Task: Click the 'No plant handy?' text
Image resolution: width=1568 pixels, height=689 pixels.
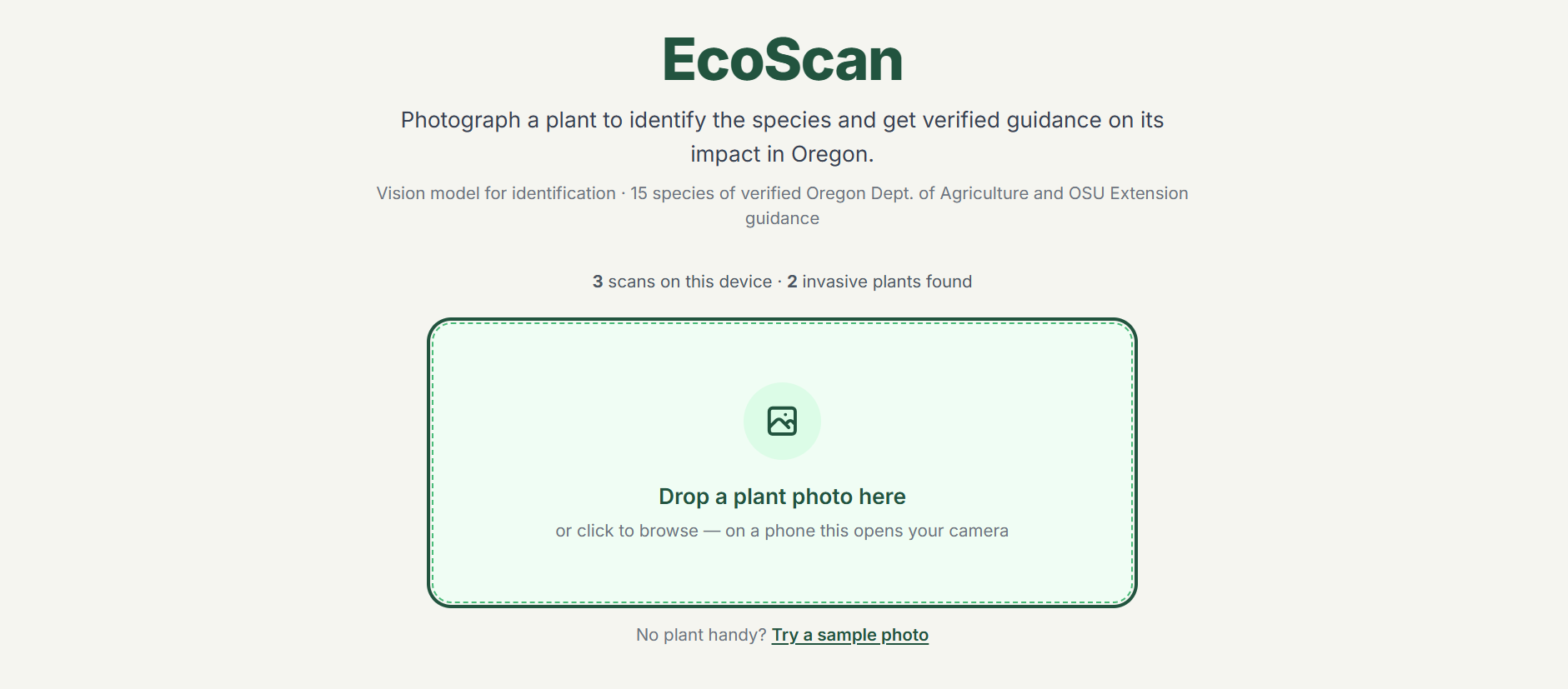Action: [x=701, y=635]
